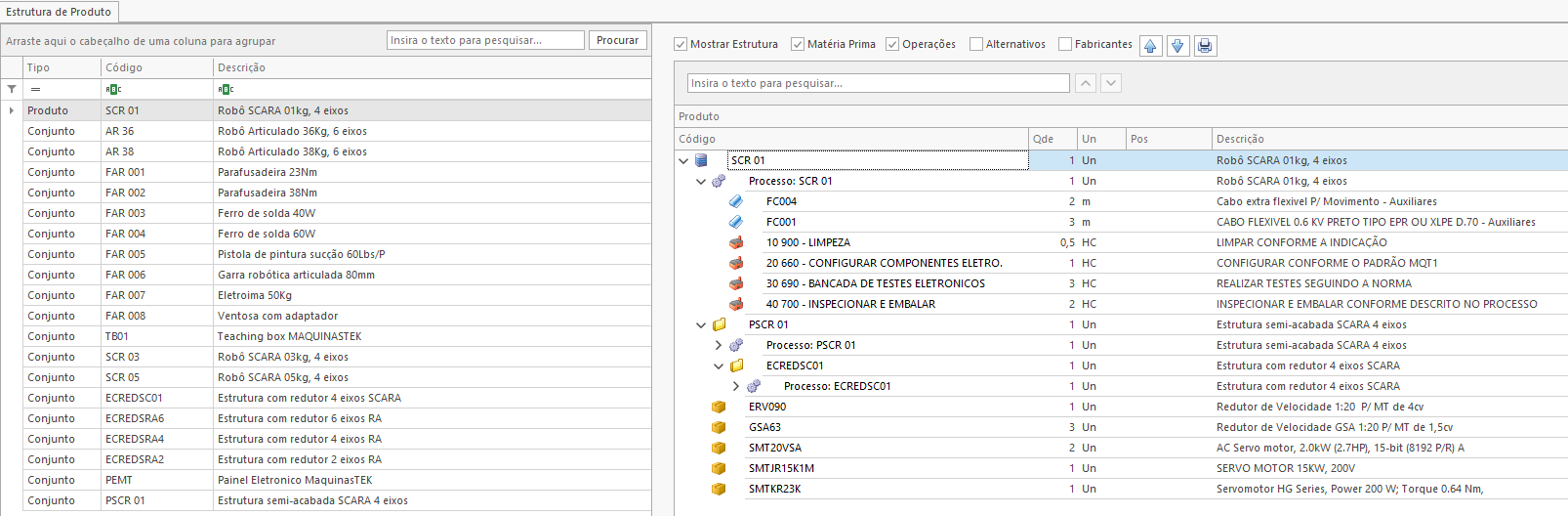Image resolution: width=1568 pixels, height=516 pixels.
Task: Select the FAR 005 Pistola de pintura row
Action: coord(301,254)
